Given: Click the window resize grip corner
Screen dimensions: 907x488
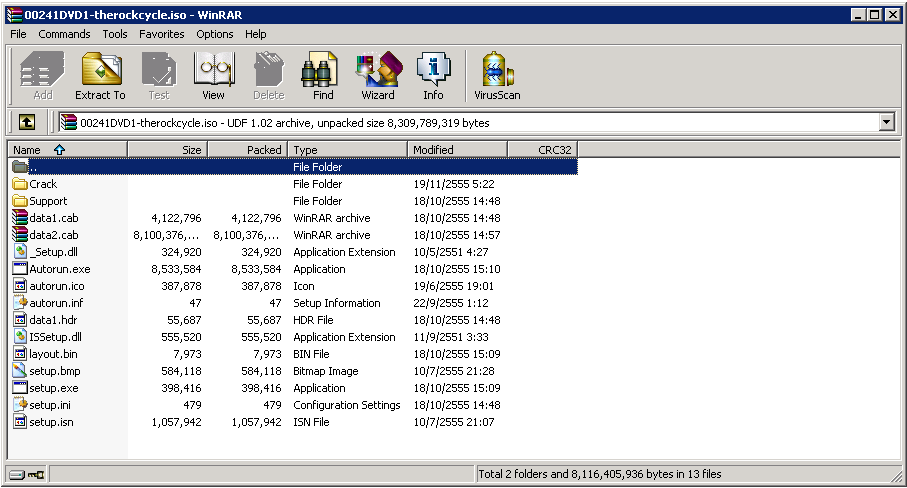Looking at the screenshot, I should pyautogui.click(x=895, y=476).
